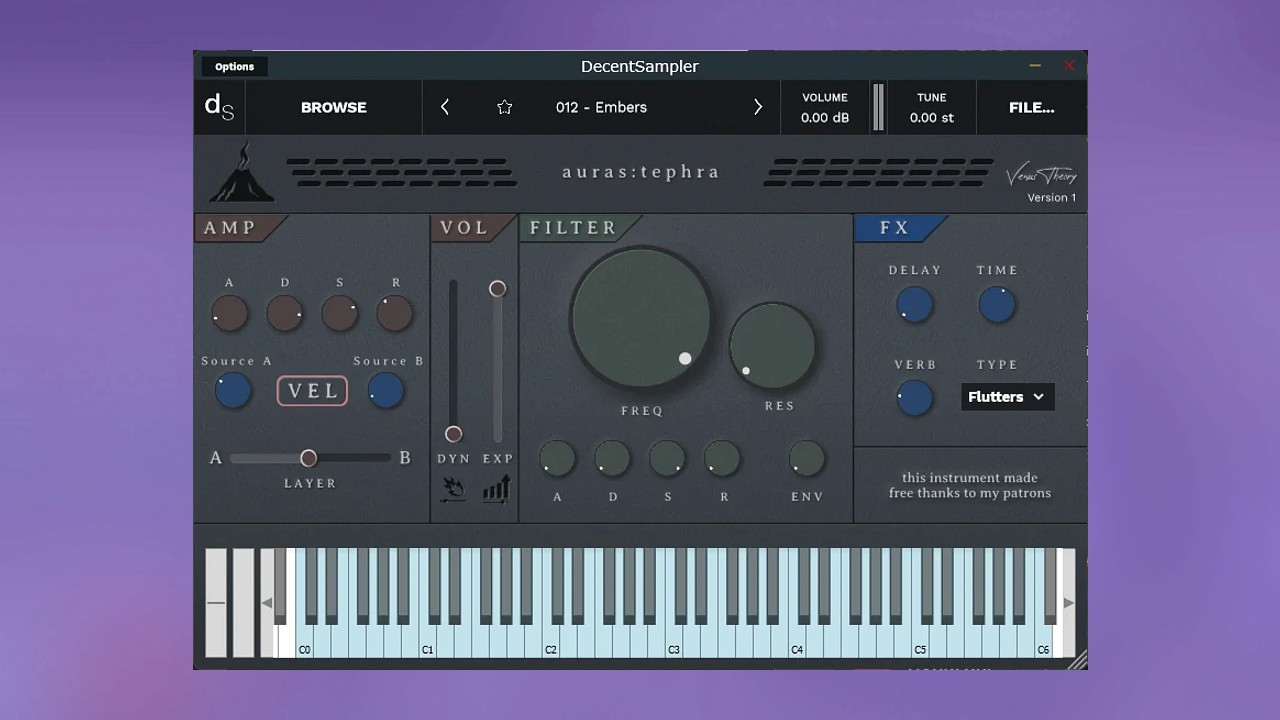Click the Source B knob
The image size is (1280, 720).
[x=386, y=391]
